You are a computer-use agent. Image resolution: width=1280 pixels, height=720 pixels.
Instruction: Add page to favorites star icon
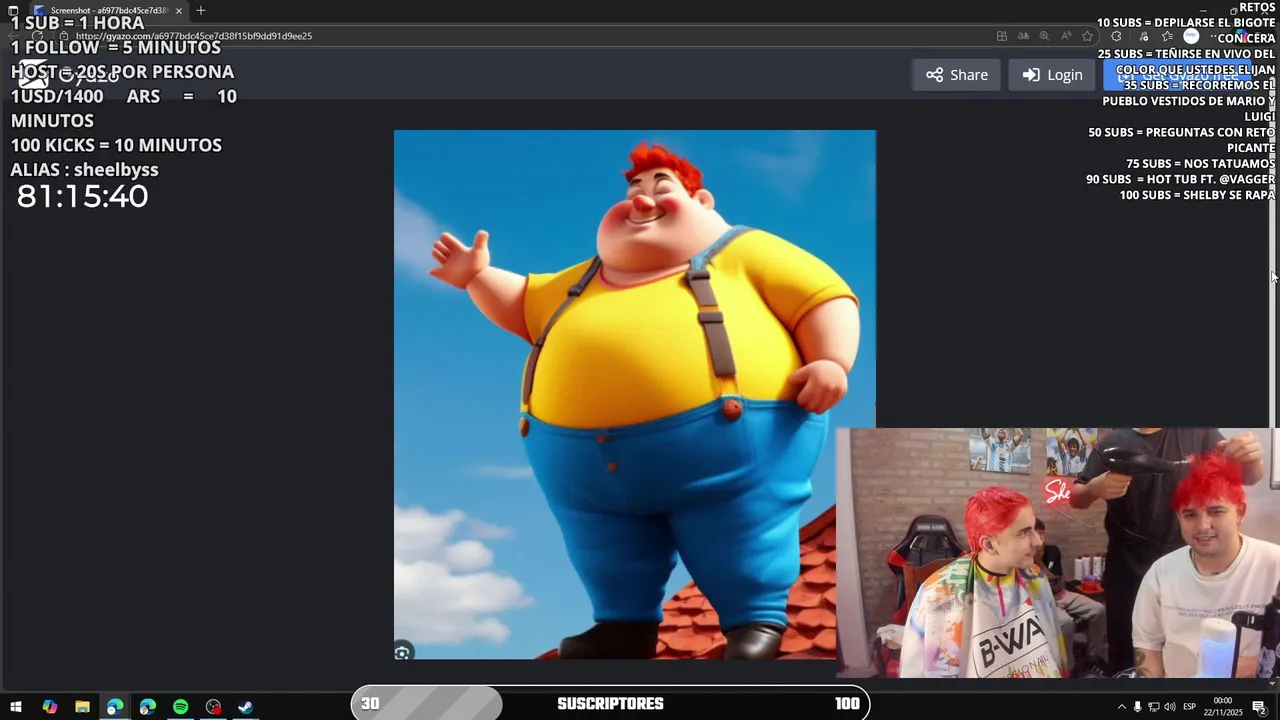click(1087, 36)
